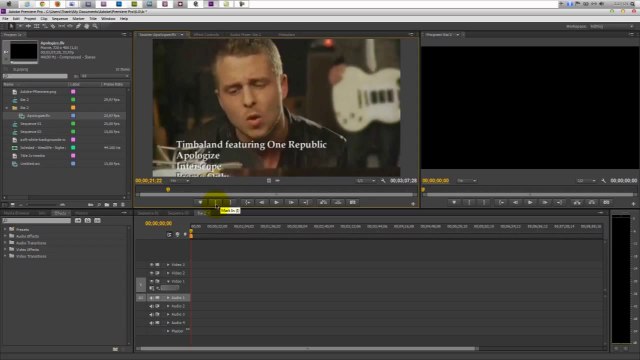Screen dimensions: 640x360
Task: Switch to the Sequence 01 timeline tab
Action: pyautogui.click(x=148, y=213)
